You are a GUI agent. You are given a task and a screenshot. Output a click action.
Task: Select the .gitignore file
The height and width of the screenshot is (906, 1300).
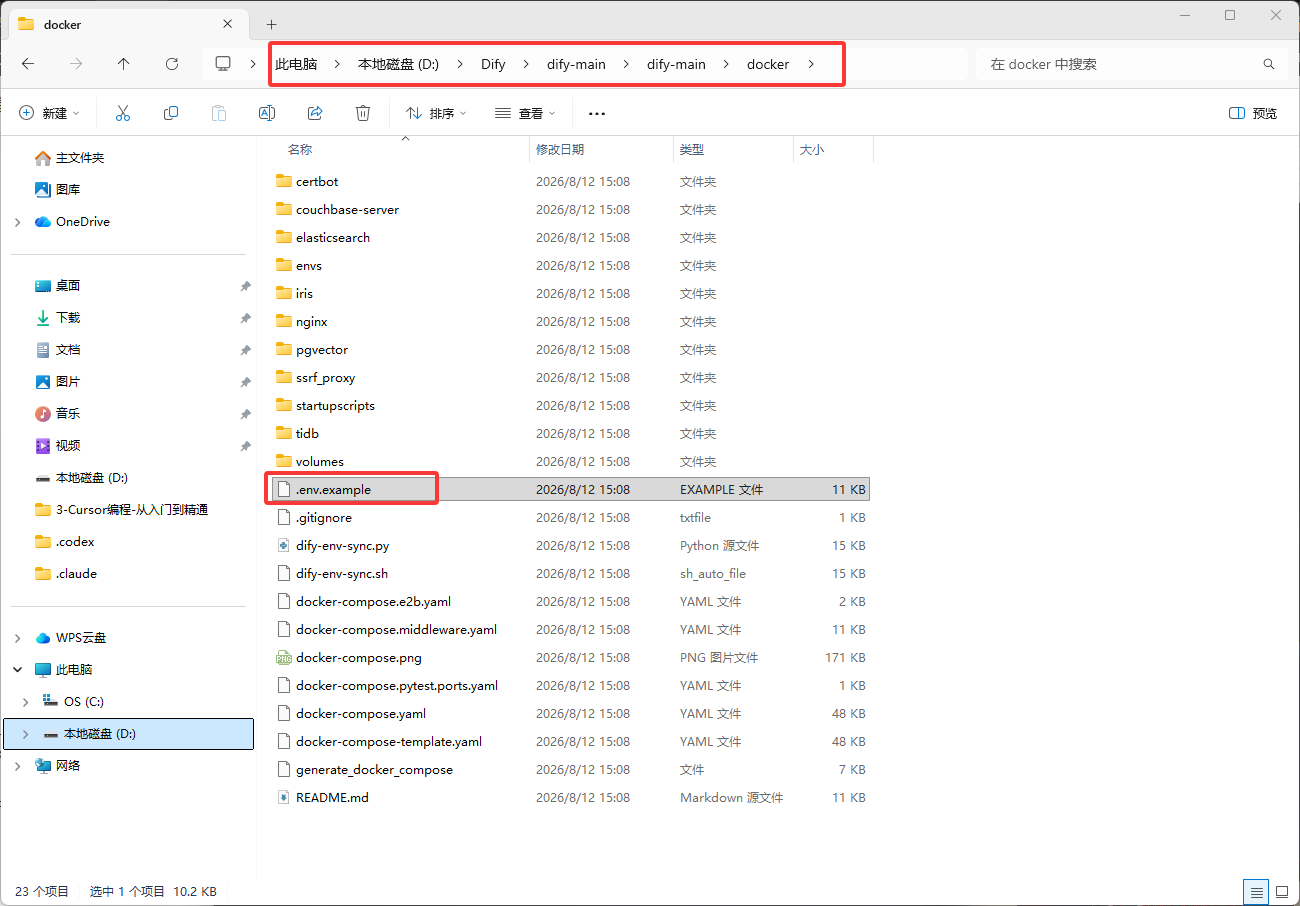(x=571, y=518)
